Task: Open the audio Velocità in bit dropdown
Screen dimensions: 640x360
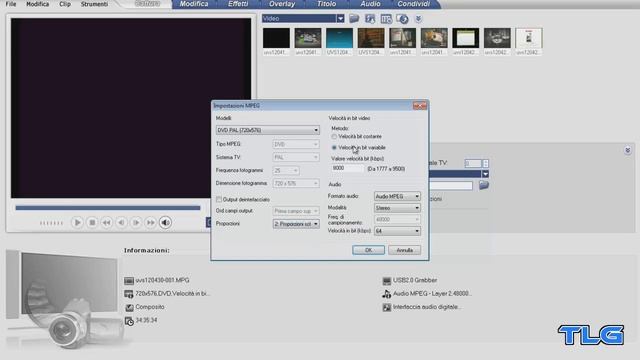Action: (397, 231)
